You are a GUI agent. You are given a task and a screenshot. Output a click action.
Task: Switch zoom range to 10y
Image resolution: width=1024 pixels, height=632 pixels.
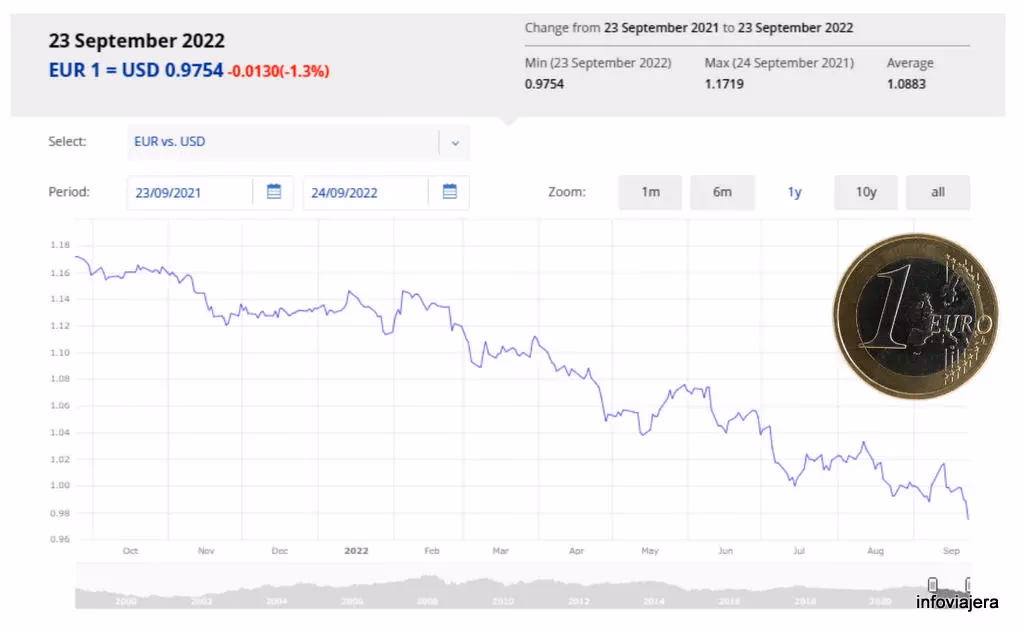point(866,192)
